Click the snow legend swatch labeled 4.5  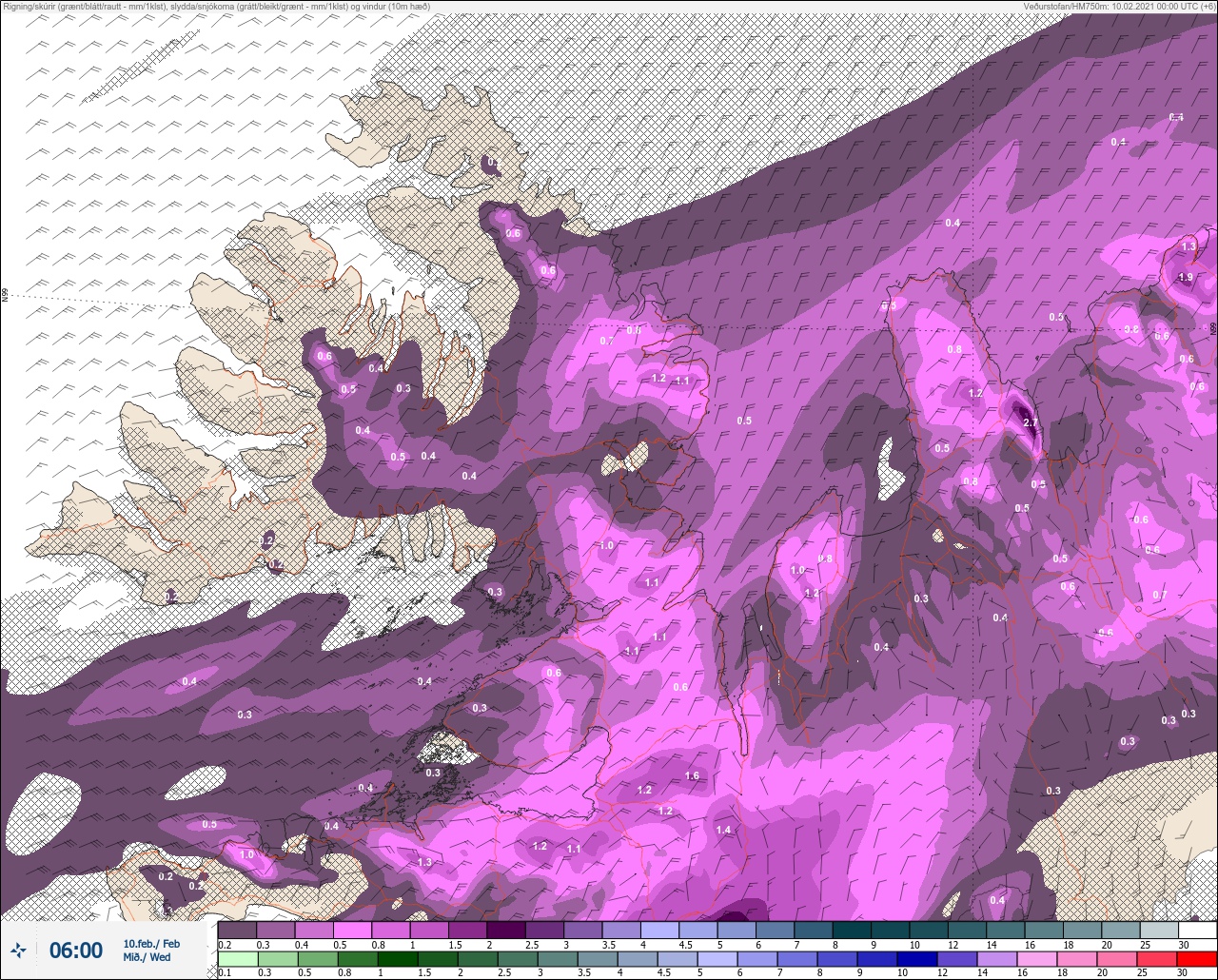(698, 930)
